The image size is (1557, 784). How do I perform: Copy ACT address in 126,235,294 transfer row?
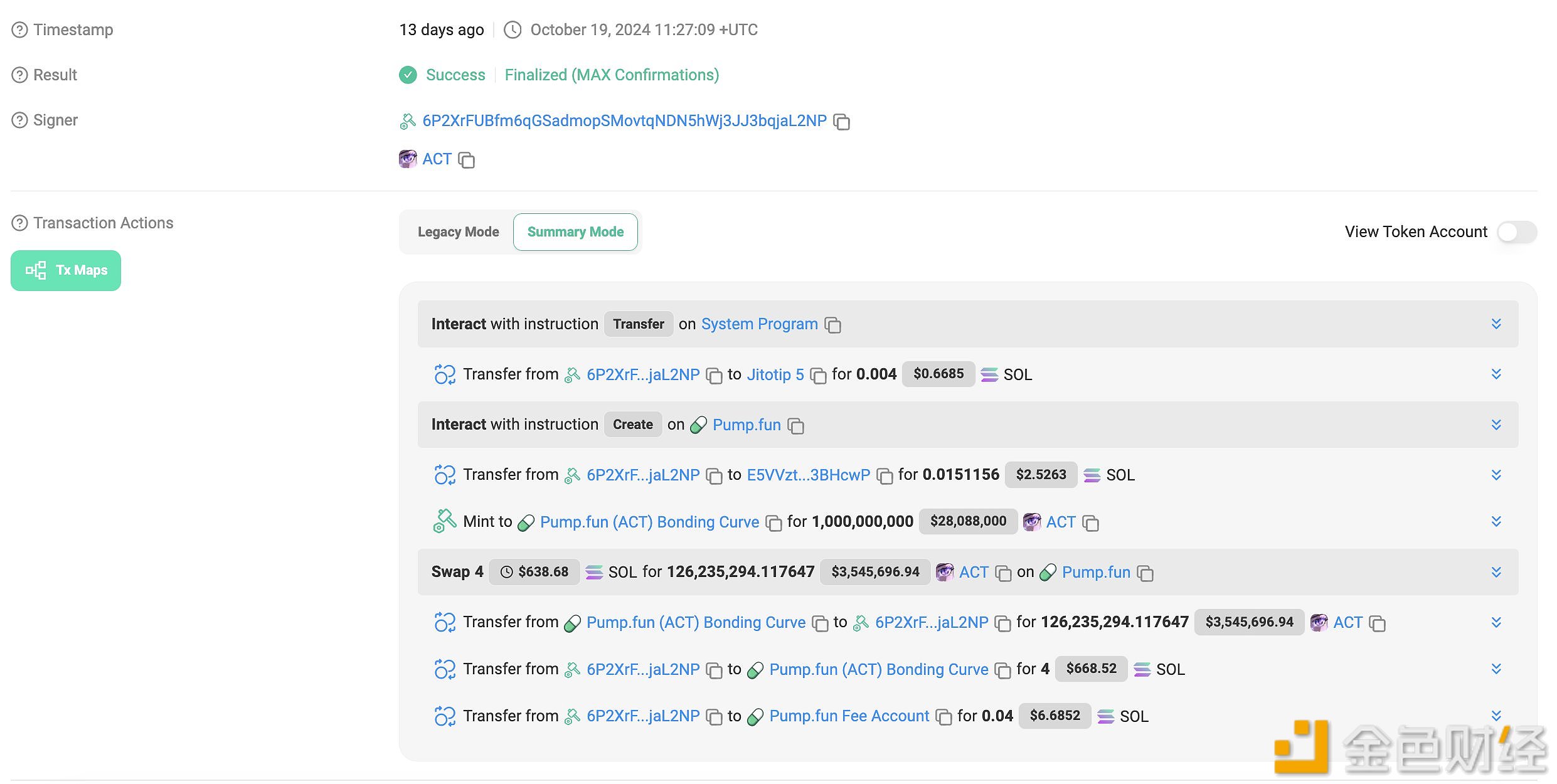click(1377, 623)
